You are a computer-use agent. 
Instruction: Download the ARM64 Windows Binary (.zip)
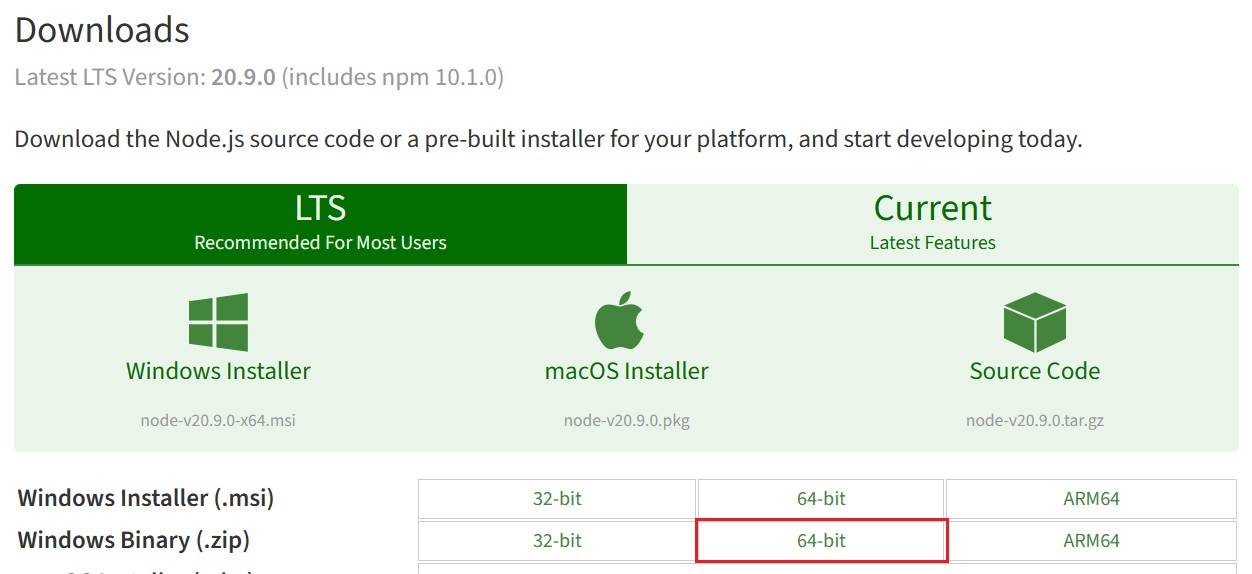pos(1091,541)
